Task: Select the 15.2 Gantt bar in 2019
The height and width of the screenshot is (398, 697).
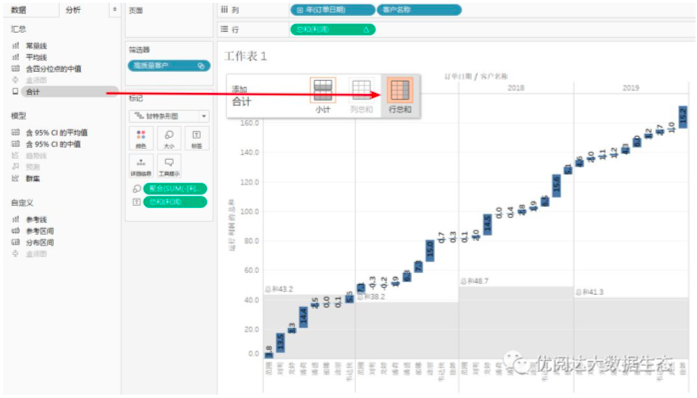Action: [x=683, y=117]
